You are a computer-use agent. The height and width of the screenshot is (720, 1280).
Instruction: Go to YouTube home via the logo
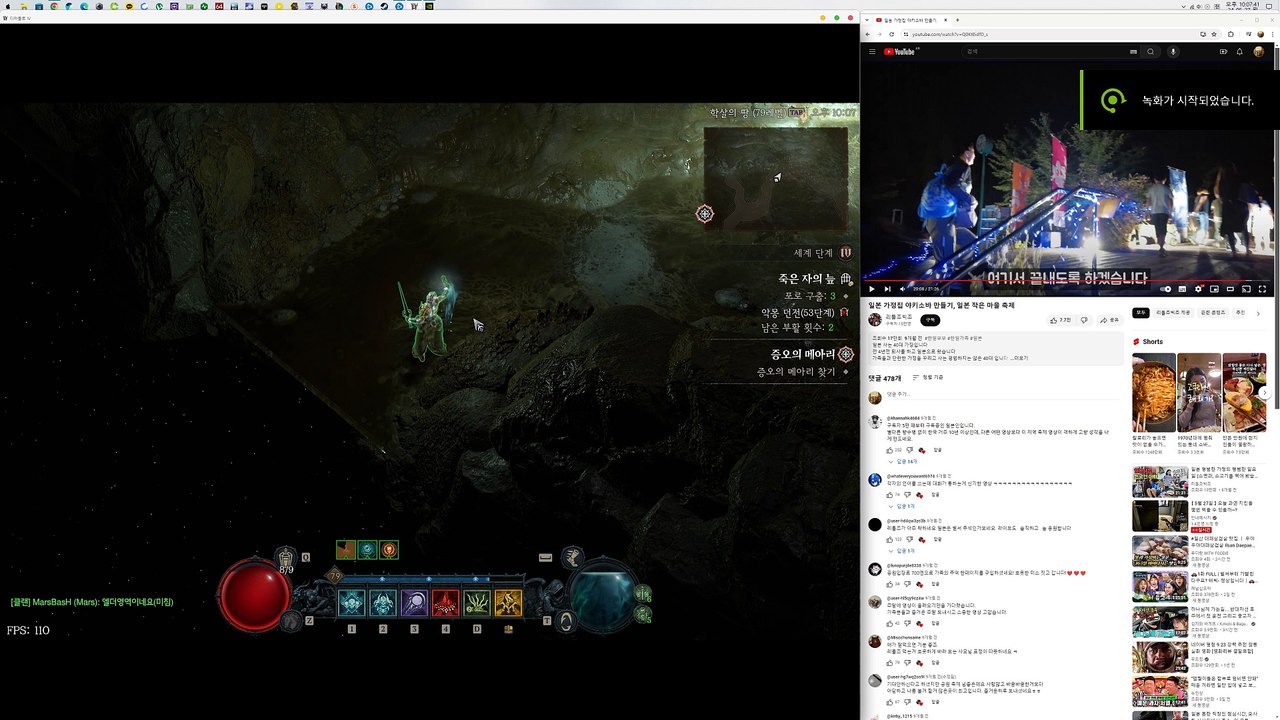[x=901, y=52]
